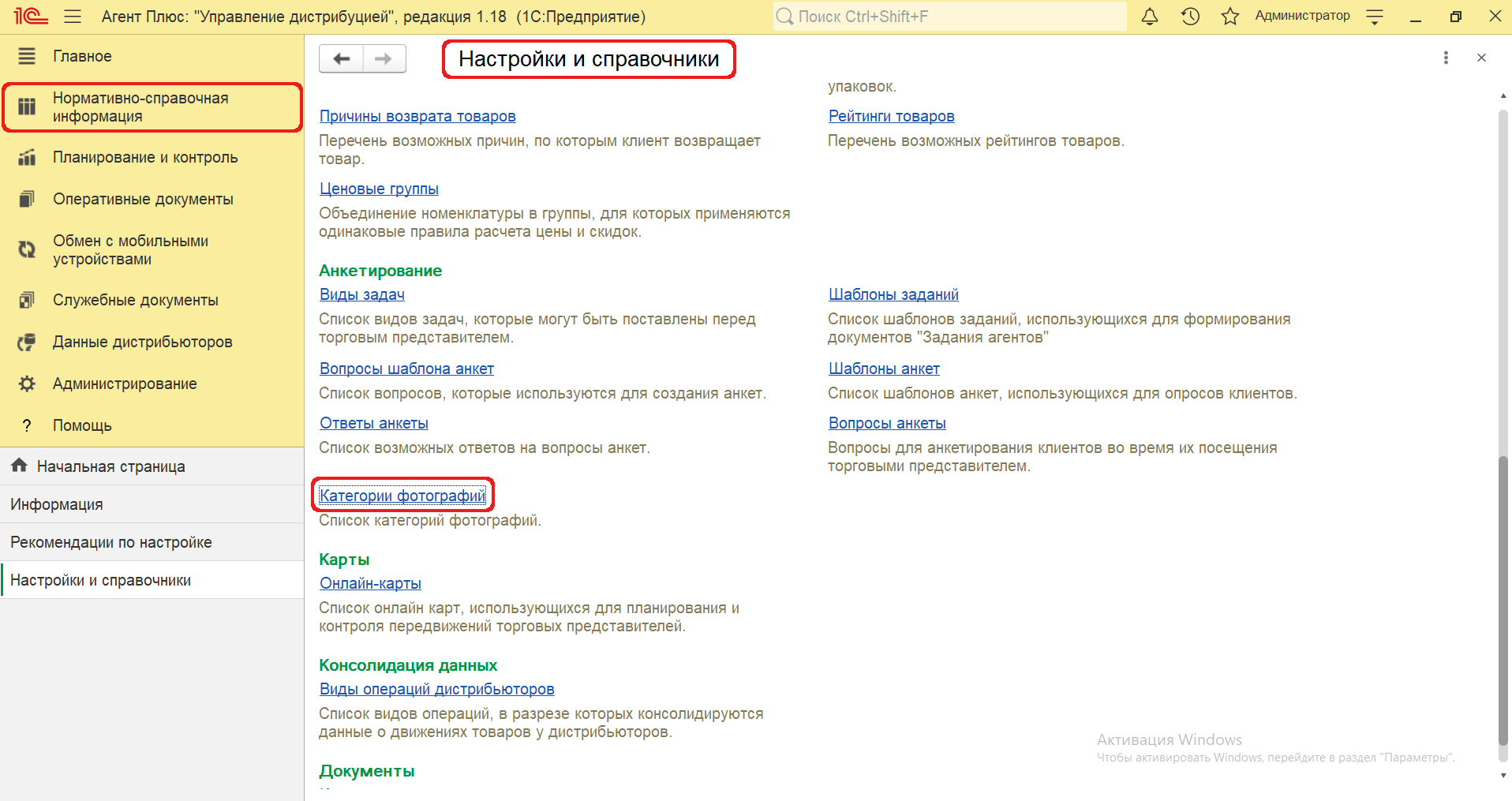
Task: Click the scroll up arrow
Action: click(x=1503, y=95)
